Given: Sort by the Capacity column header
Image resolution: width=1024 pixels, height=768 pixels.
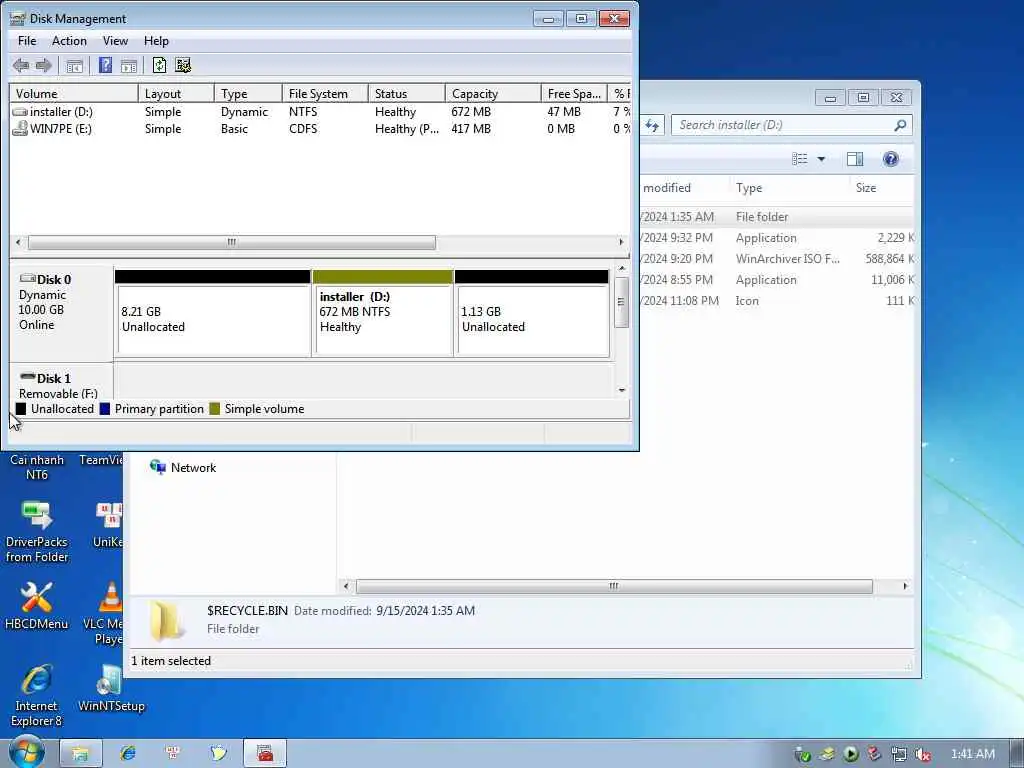Looking at the screenshot, I should pos(493,93).
